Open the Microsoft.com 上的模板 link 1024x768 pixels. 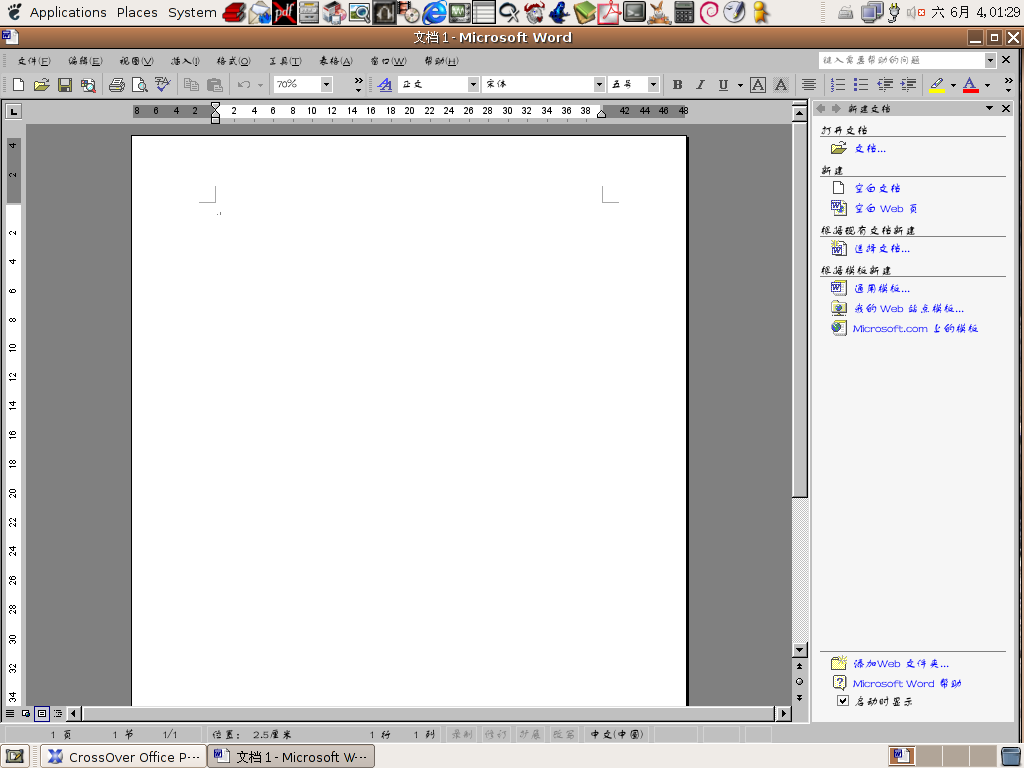coord(916,328)
